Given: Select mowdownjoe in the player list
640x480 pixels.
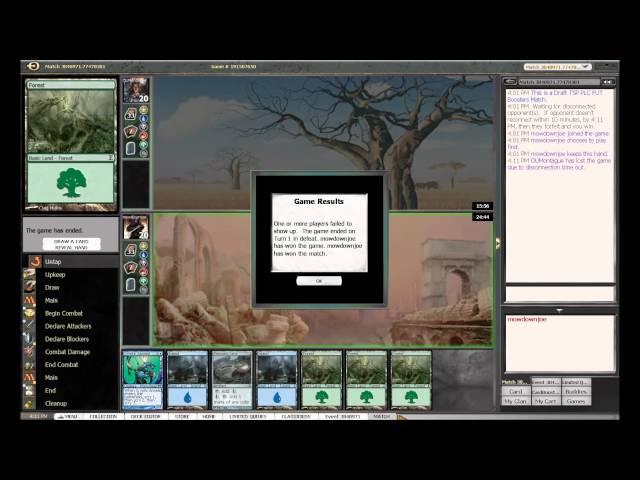Looking at the screenshot, I should pos(527,319).
